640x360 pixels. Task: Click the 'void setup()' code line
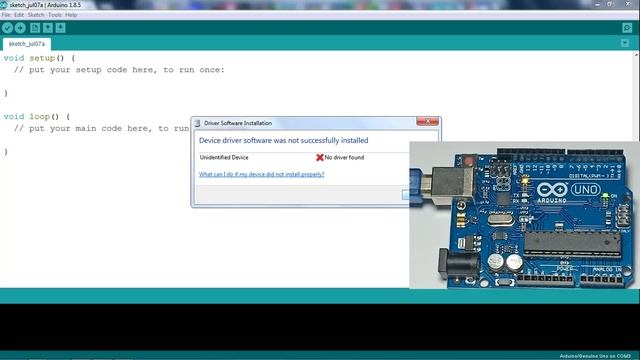[x=40, y=58]
